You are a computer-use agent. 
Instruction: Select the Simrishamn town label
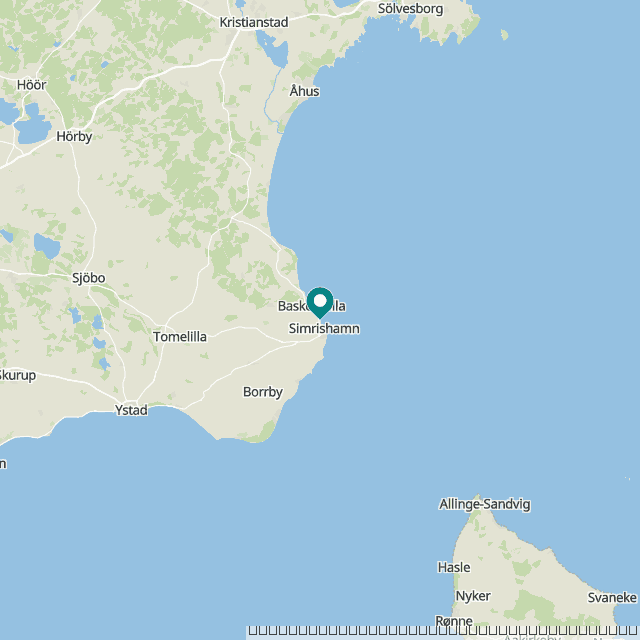(324, 329)
